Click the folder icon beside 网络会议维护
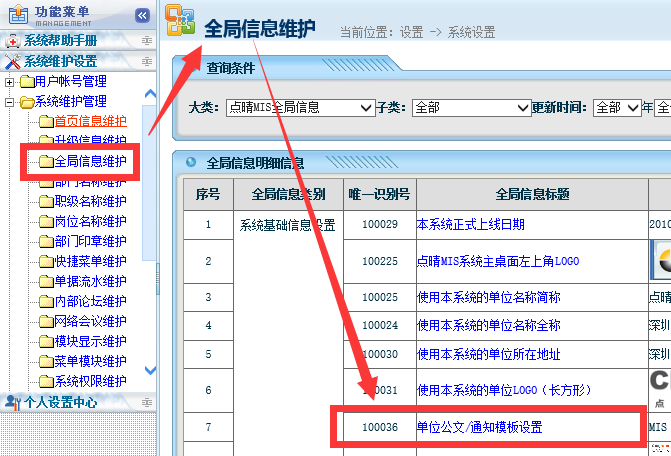This screenshot has width=671, height=456. [46, 321]
